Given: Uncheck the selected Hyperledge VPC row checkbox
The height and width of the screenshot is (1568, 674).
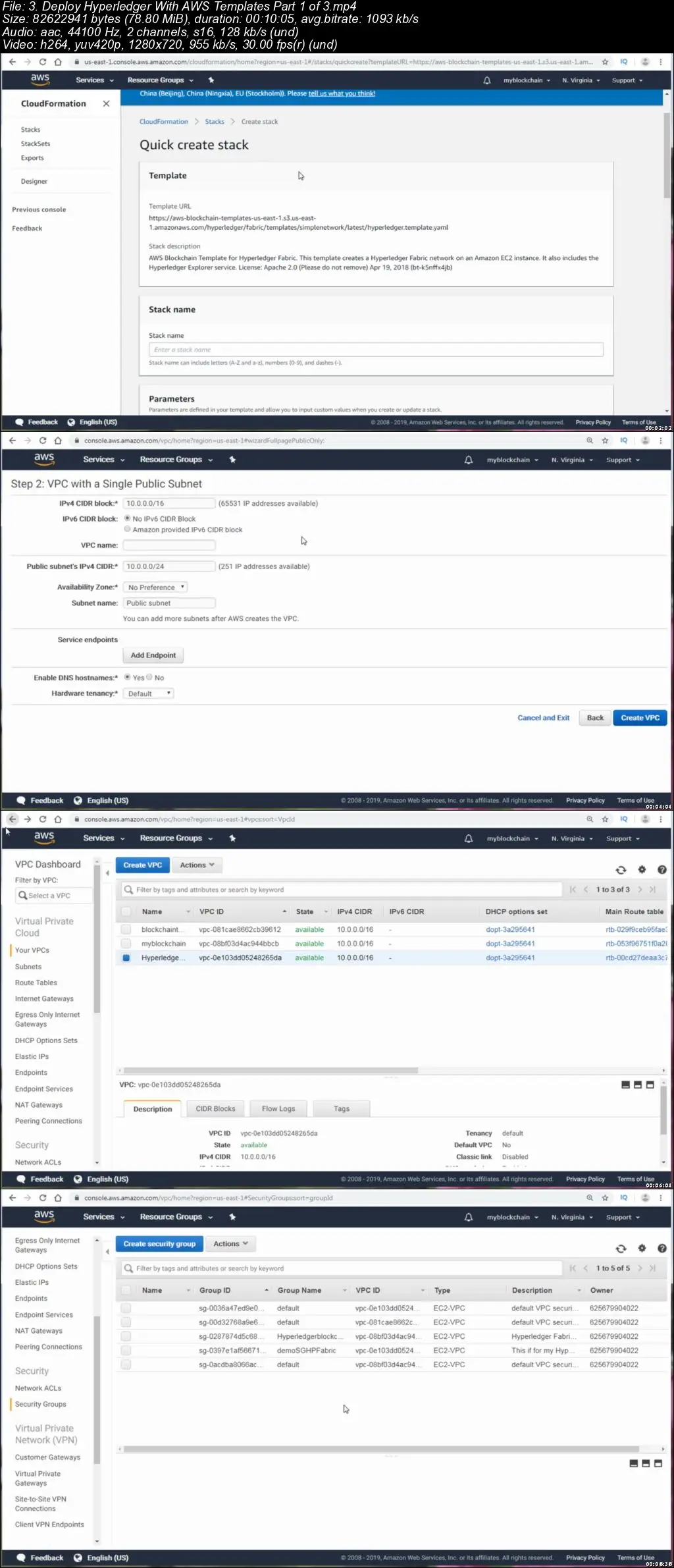Looking at the screenshot, I should (x=126, y=958).
